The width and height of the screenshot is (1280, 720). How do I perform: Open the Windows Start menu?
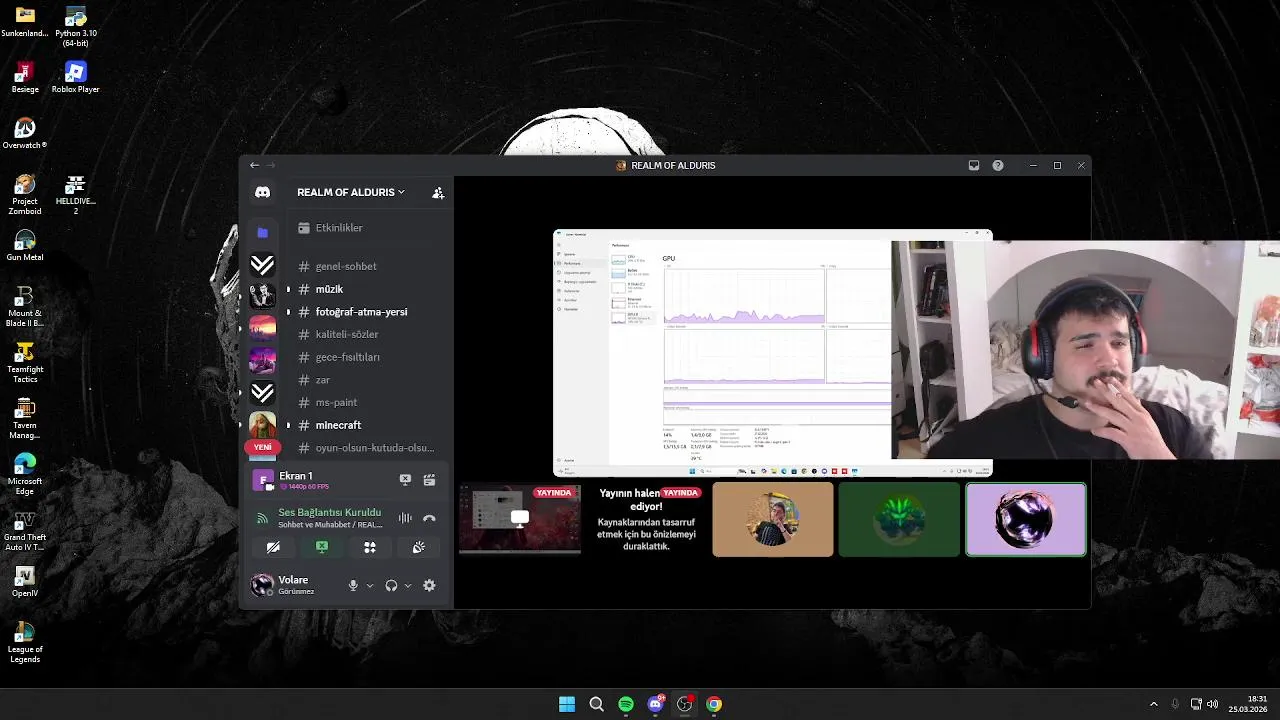[567, 704]
